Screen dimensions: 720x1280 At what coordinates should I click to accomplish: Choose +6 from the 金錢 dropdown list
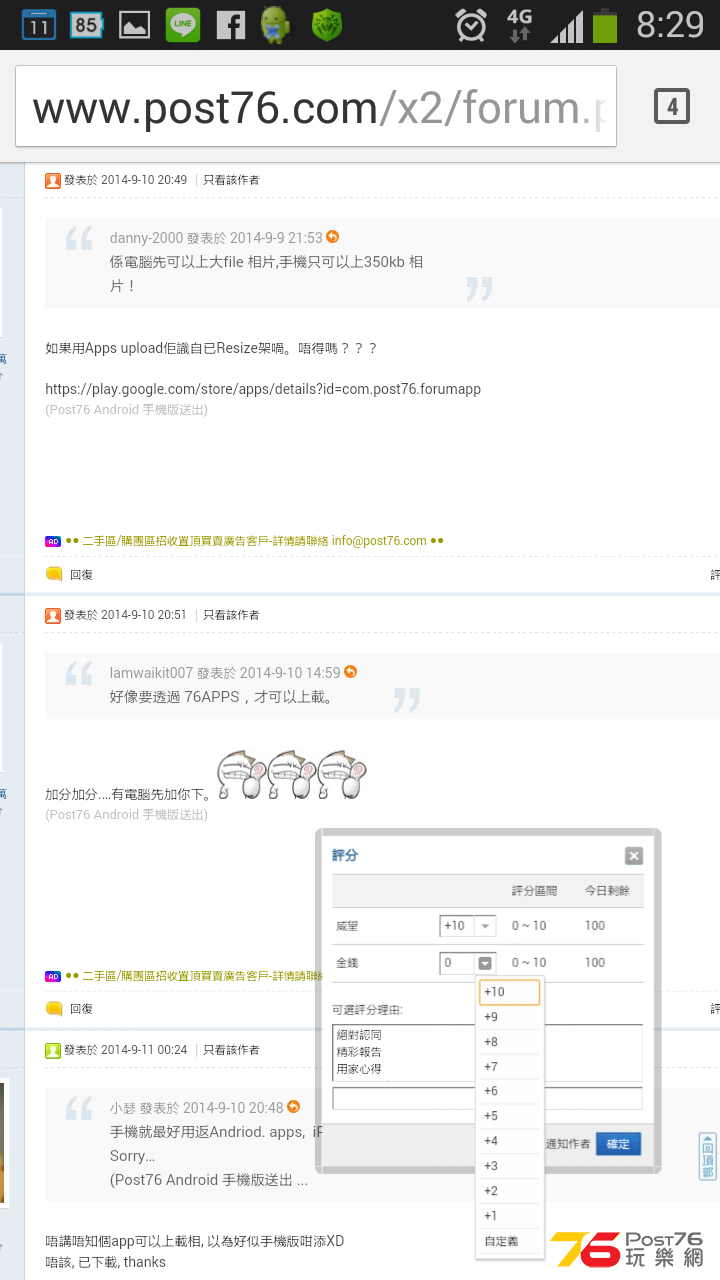pyautogui.click(x=510, y=1091)
